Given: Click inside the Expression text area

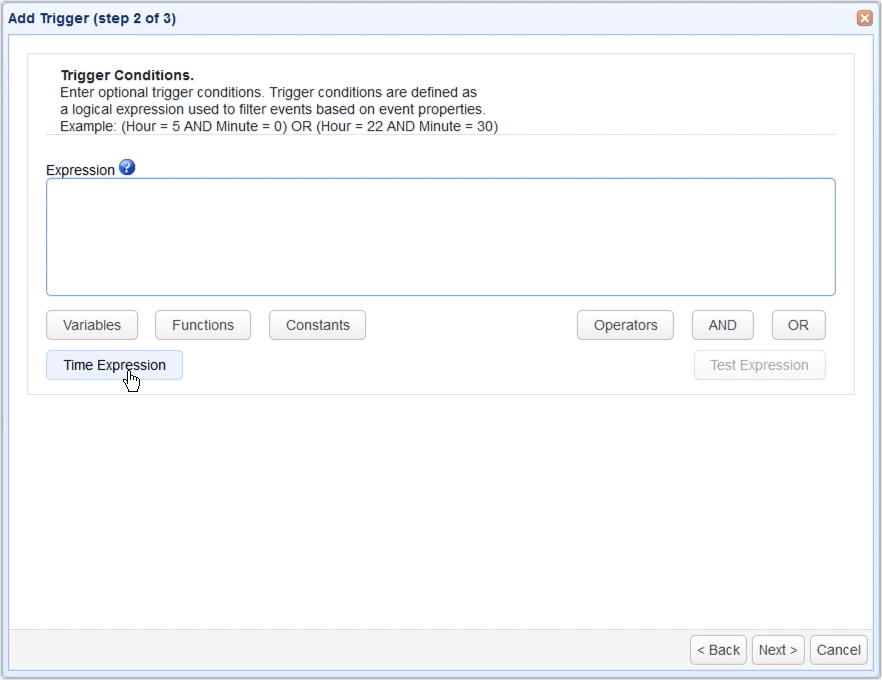Looking at the screenshot, I should coord(440,237).
